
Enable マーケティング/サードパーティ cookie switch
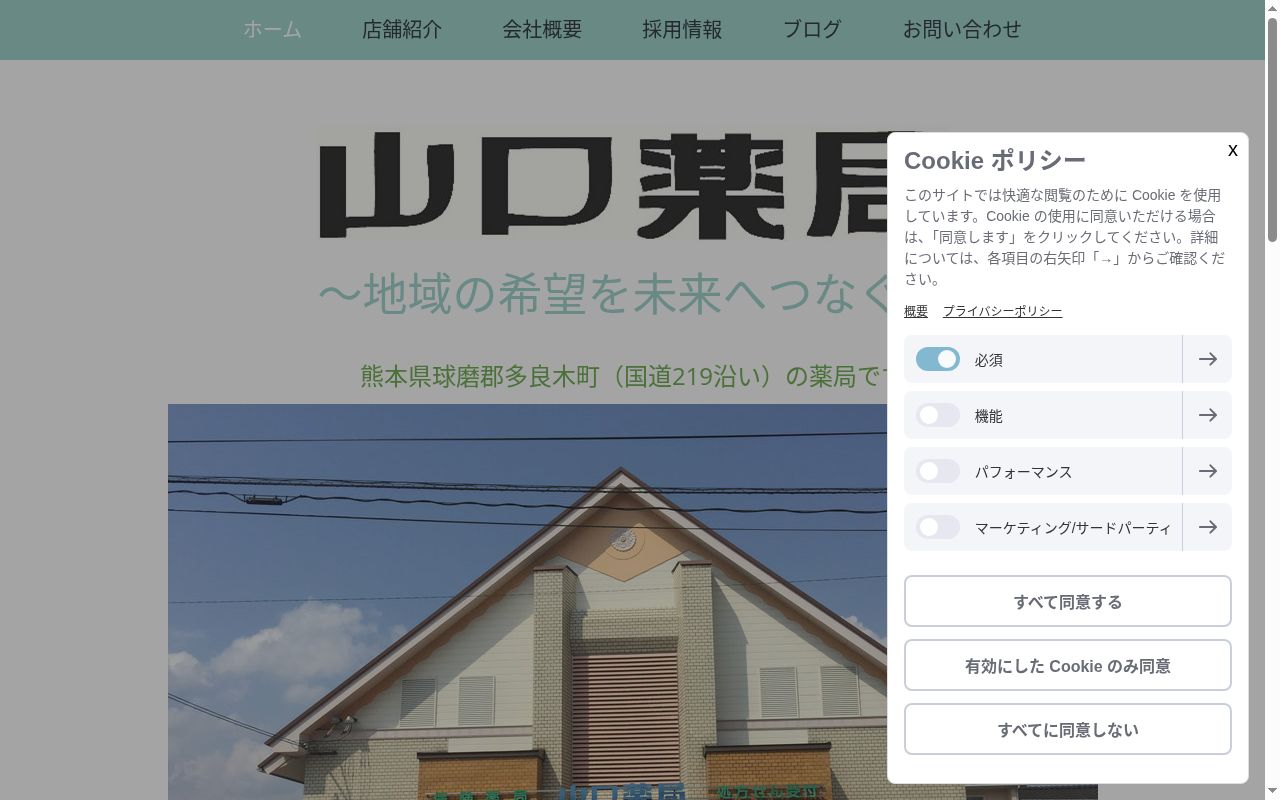pos(938,527)
